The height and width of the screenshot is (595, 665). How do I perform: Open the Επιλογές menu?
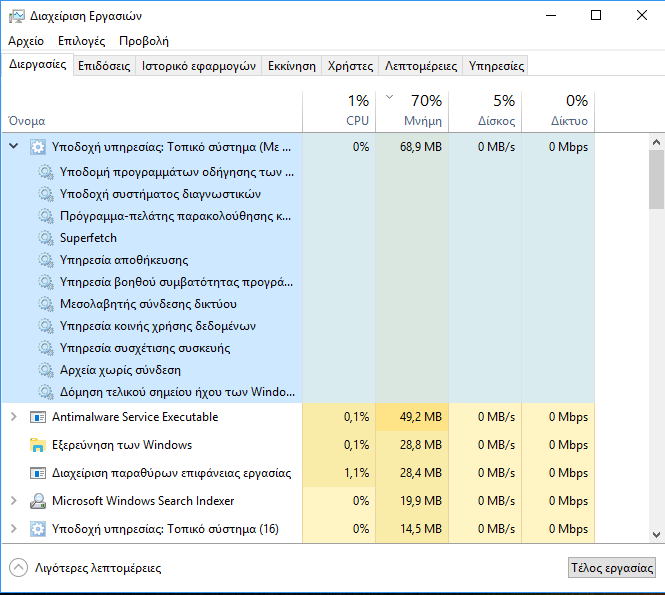[x=81, y=41]
